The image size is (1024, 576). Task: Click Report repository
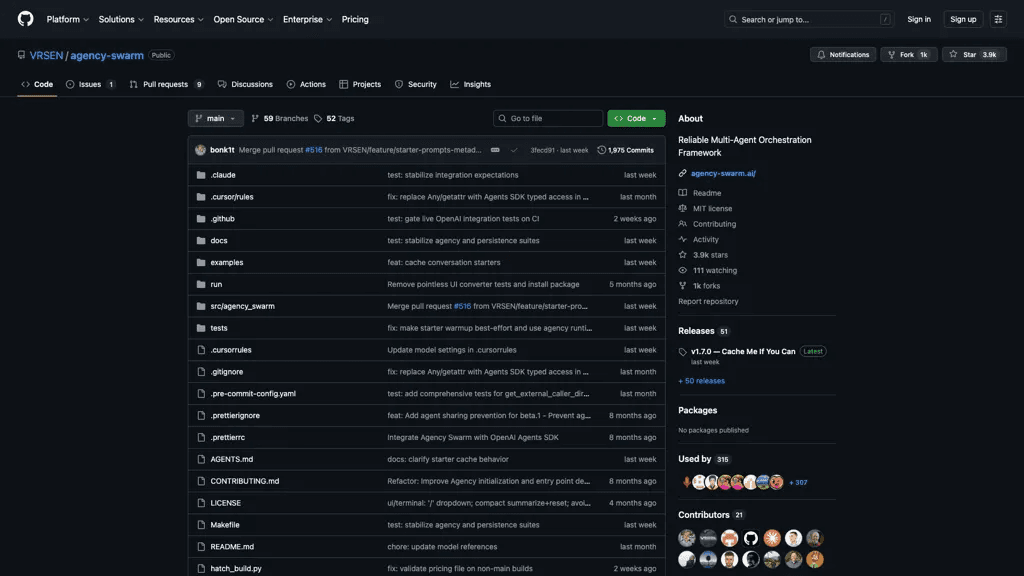[x=708, y=302]
